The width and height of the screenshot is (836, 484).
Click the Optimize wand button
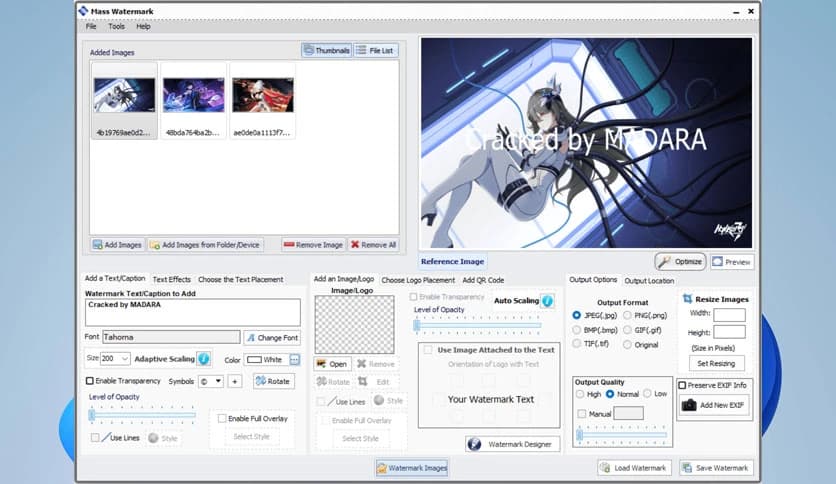click(x=680, y=262)
